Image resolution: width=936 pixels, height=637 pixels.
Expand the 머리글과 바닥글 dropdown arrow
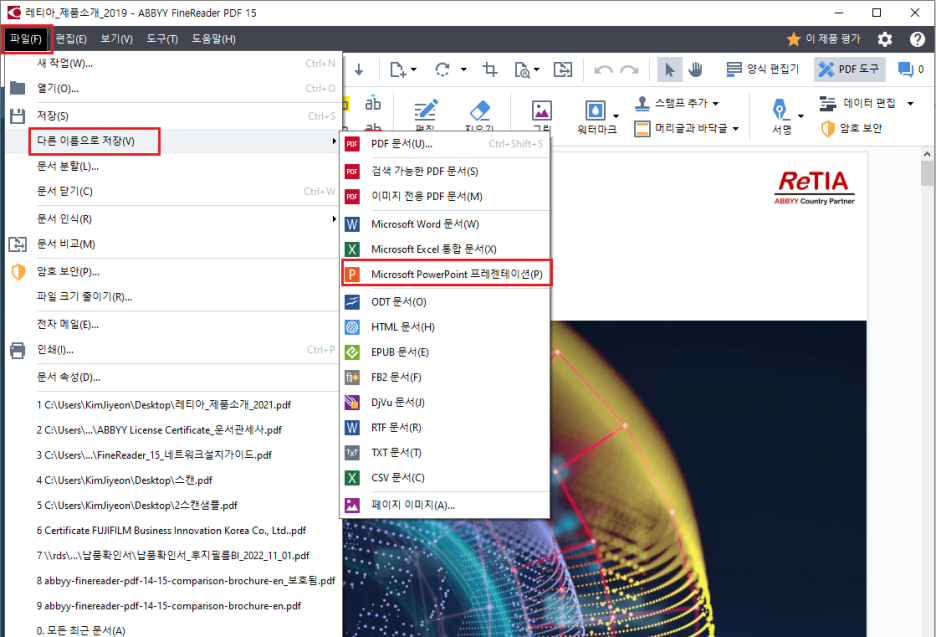point(735,128)
